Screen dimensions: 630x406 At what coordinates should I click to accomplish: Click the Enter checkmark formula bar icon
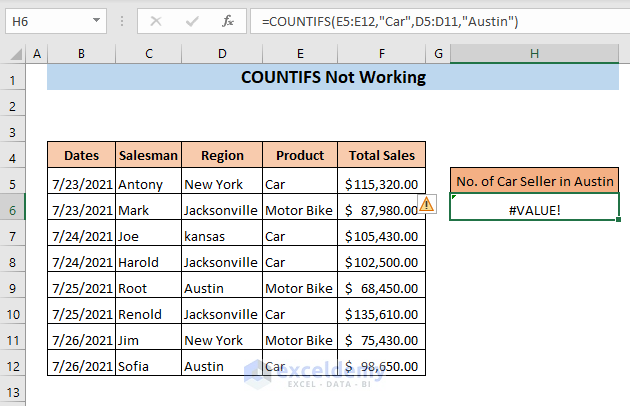190,20
